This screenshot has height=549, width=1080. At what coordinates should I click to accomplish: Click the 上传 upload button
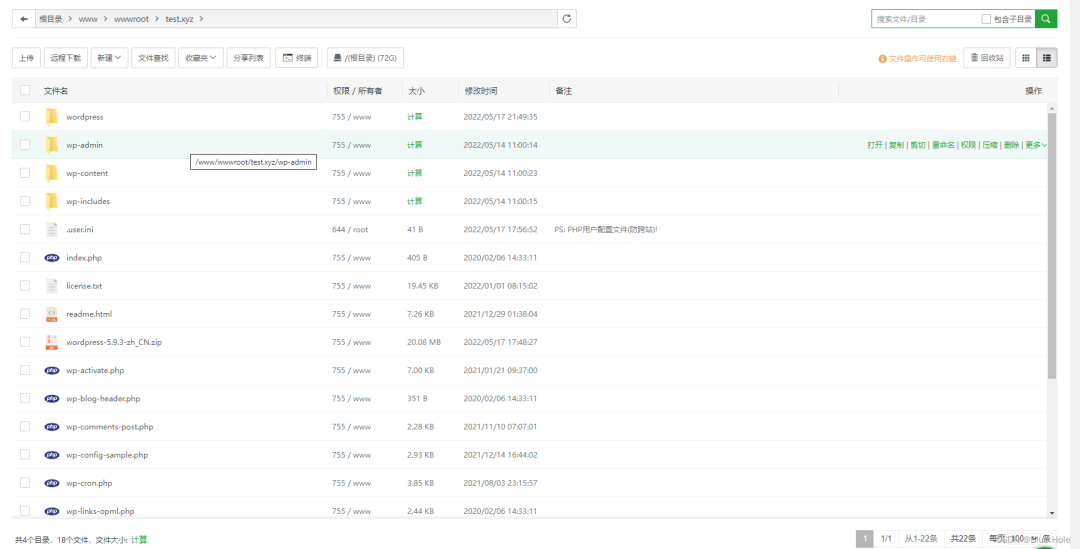pos(26,58)
